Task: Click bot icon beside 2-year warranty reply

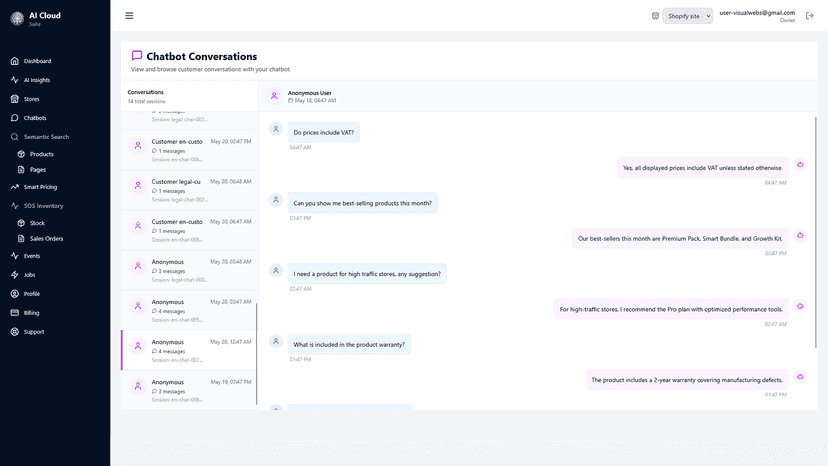Action: pyautogui.click(x=801, y=377)
